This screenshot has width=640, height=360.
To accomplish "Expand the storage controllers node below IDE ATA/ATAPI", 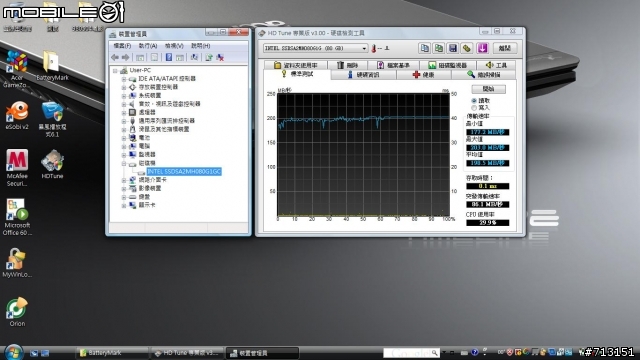I will point(124,87).
